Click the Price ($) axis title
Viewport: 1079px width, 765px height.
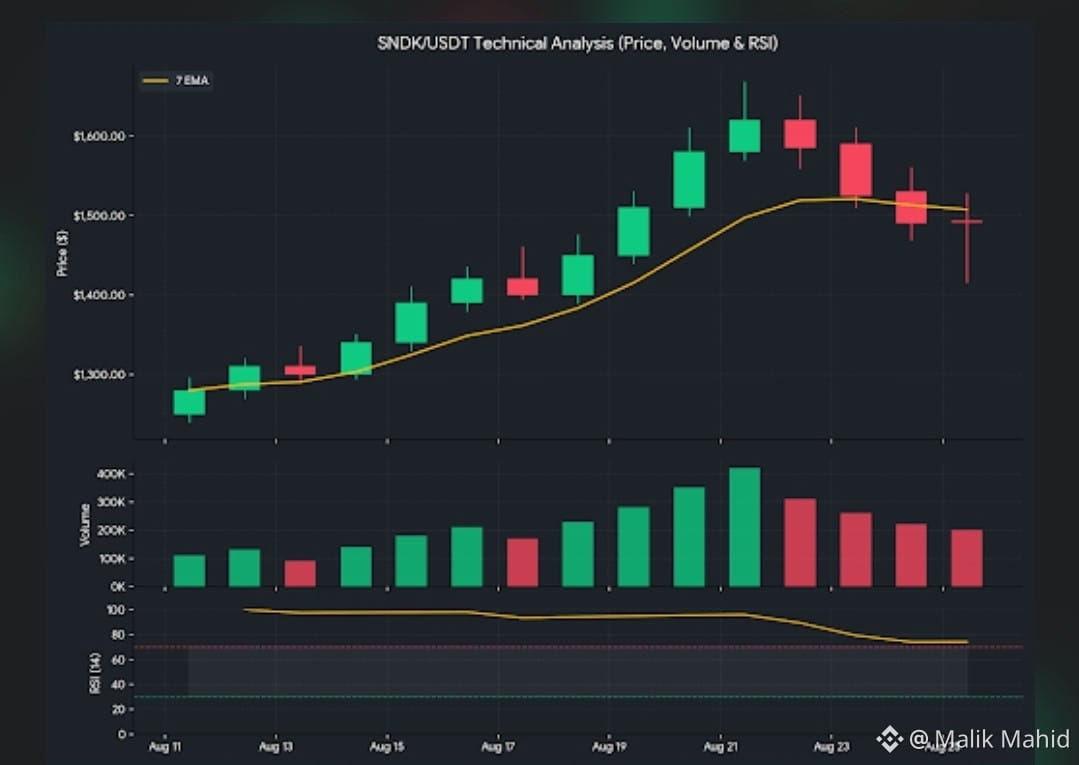tap(62, 253)
